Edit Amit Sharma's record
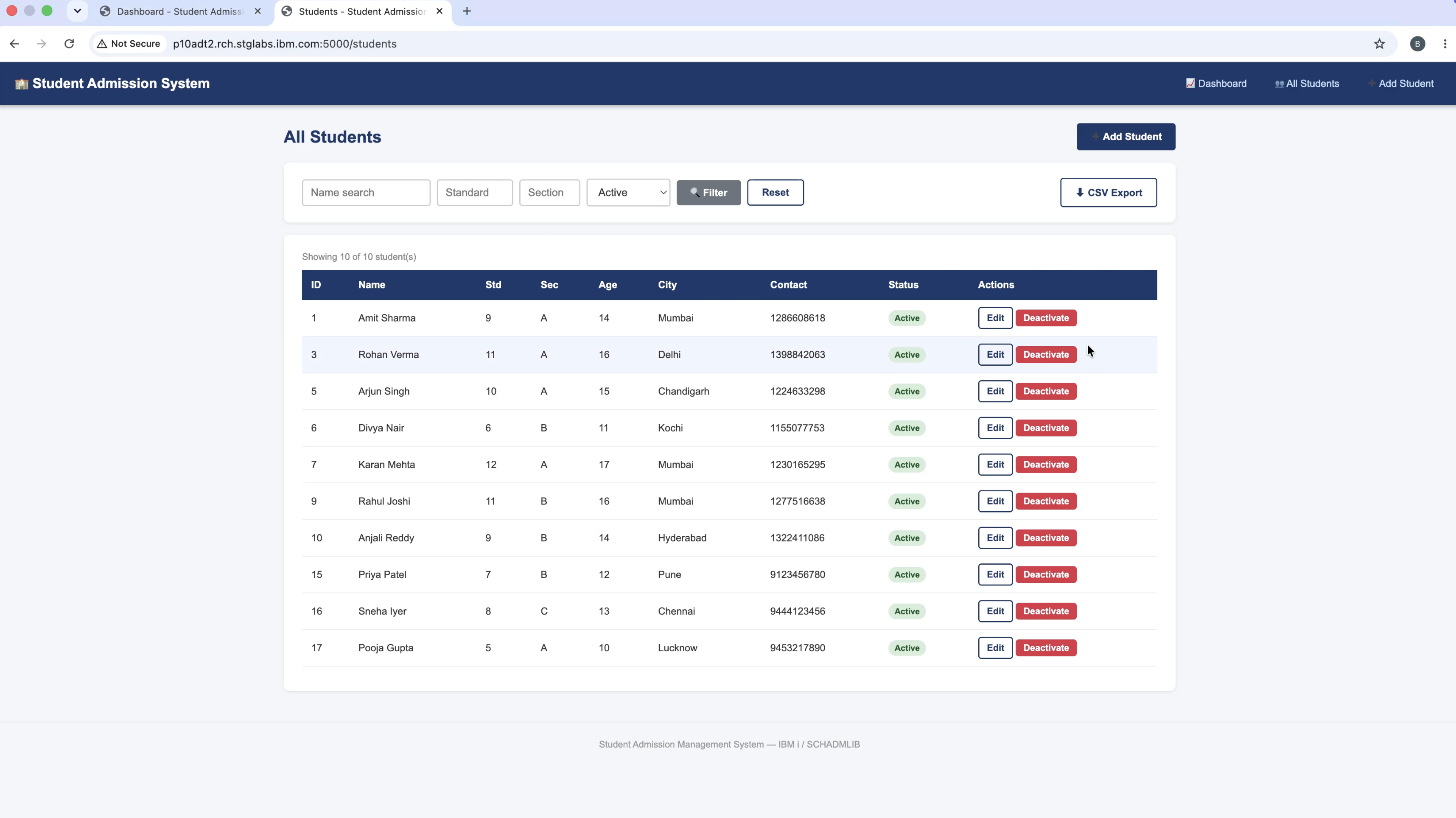 pyautogui.click(x=995, y=318)
